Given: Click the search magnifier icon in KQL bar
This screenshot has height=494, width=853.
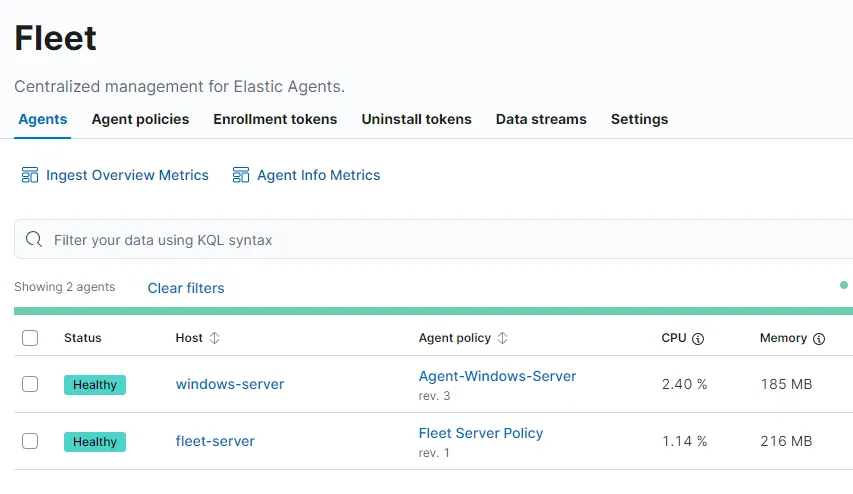Looking at the screenshot, I should point(34,239).
